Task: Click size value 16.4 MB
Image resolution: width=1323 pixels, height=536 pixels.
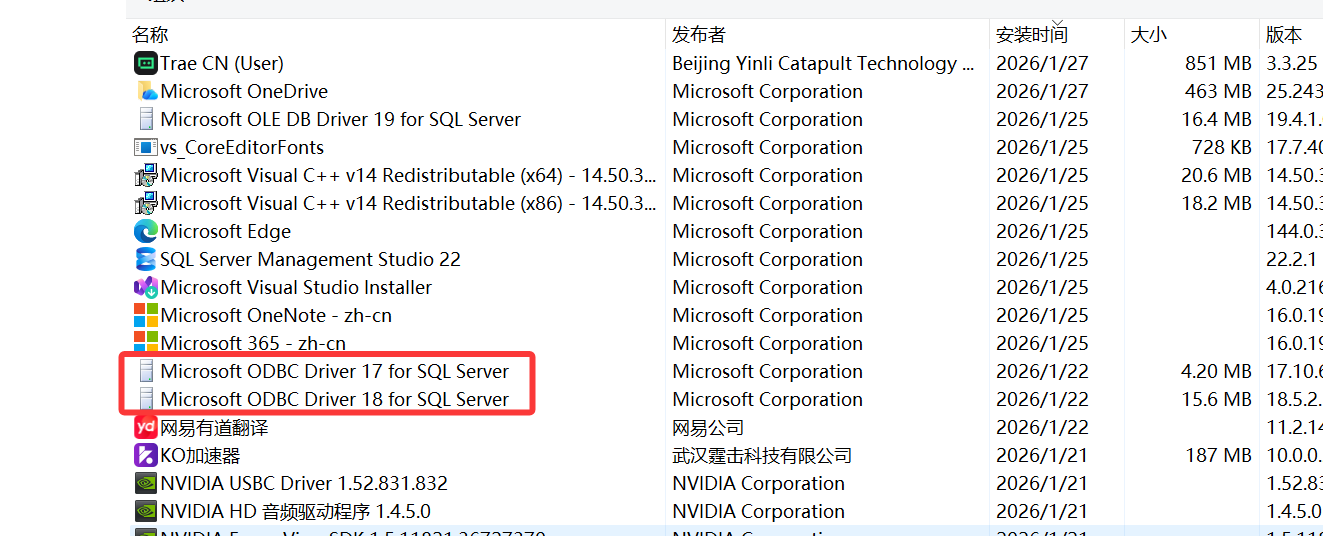Action: [1216, 119]
